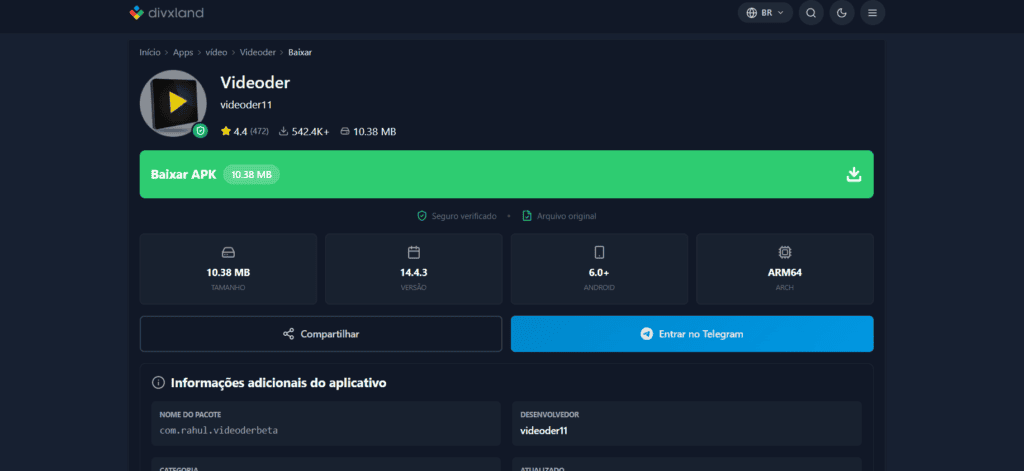Click the 14.4.3 version value
This screenshot has height=471, width=1024.
point(413,272)
